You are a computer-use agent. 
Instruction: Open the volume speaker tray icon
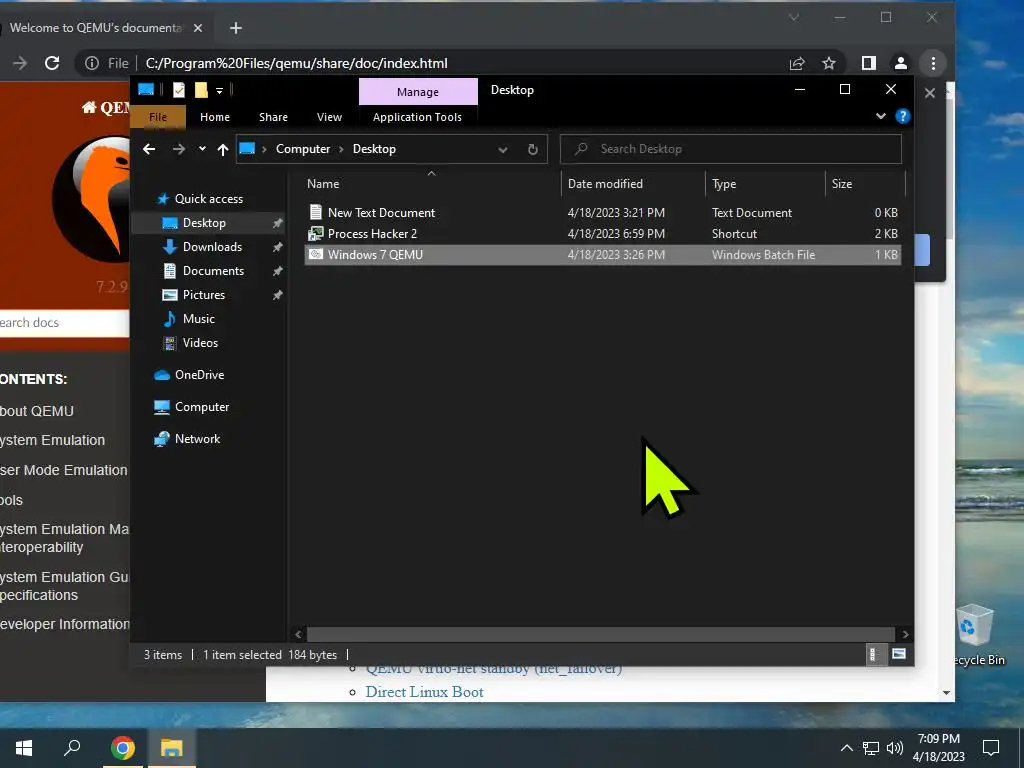coord(895,748)
